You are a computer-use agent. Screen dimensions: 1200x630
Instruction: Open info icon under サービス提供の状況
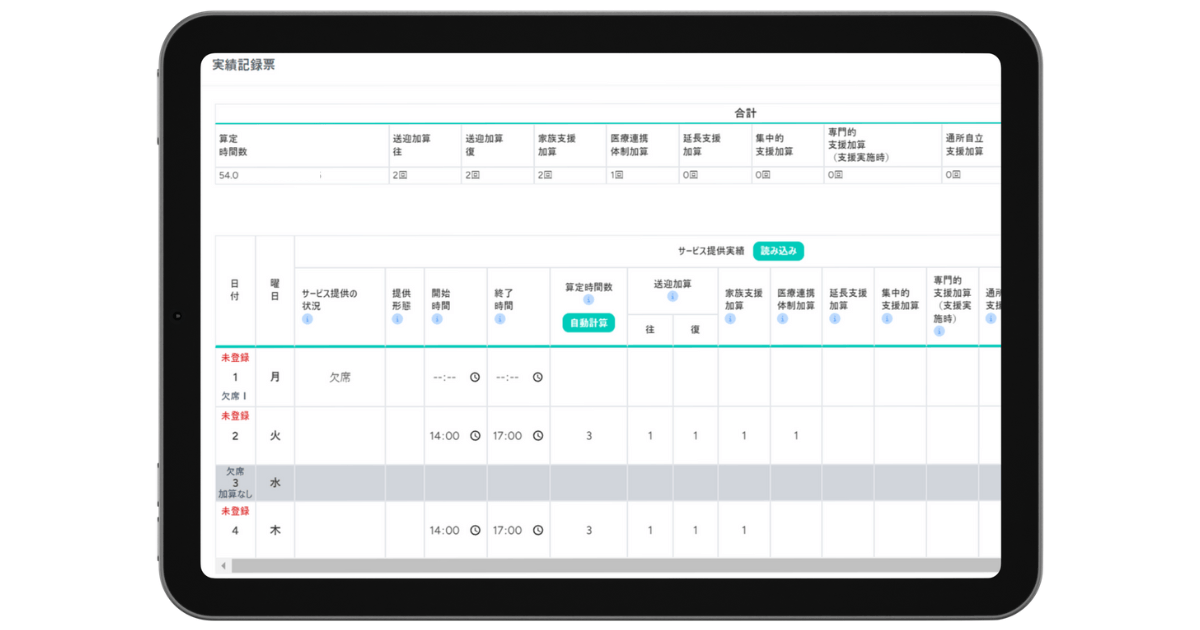[307, 319]
